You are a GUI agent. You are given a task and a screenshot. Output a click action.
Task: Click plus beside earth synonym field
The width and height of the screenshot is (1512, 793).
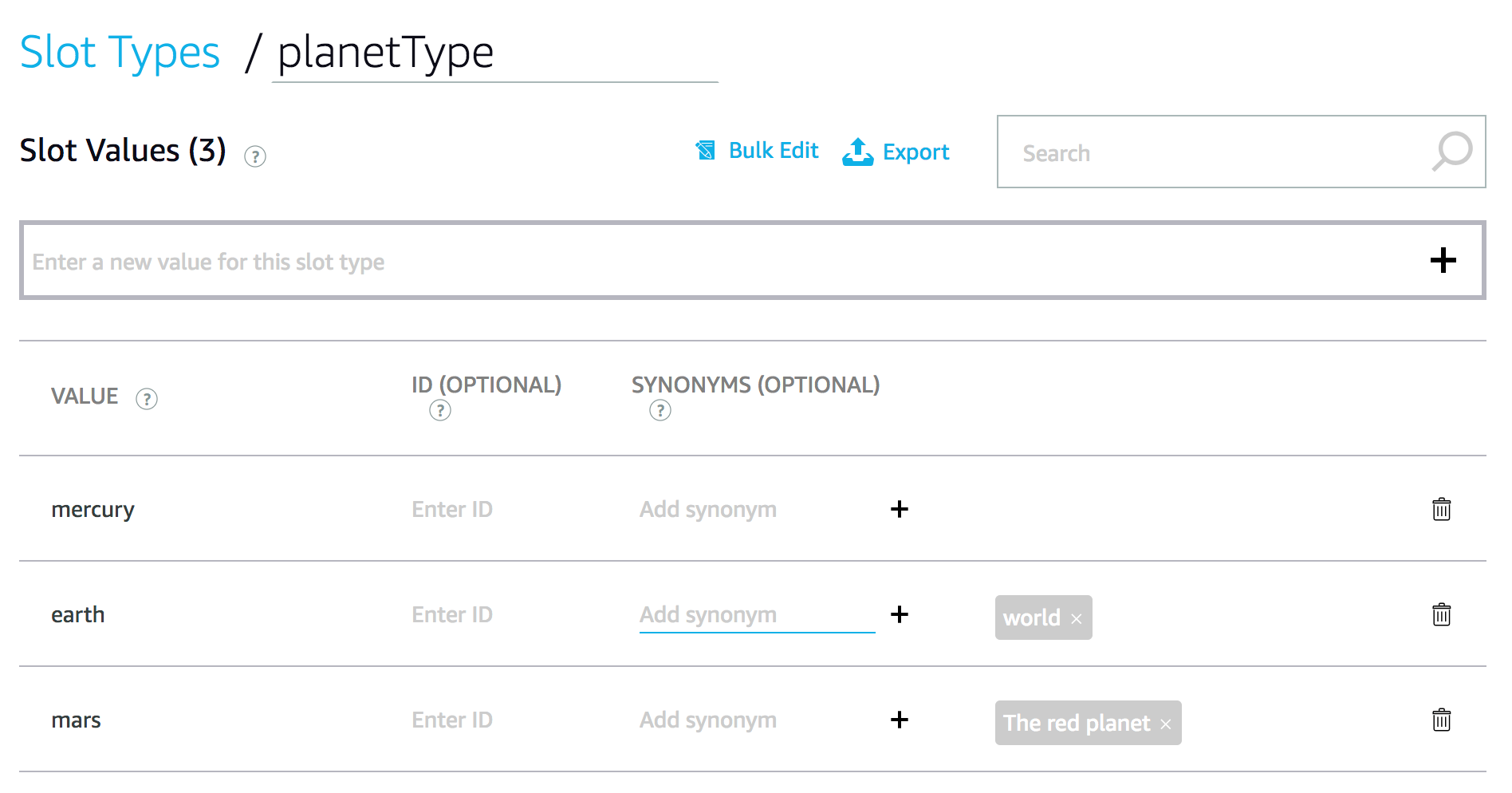(x=900, y=614)
